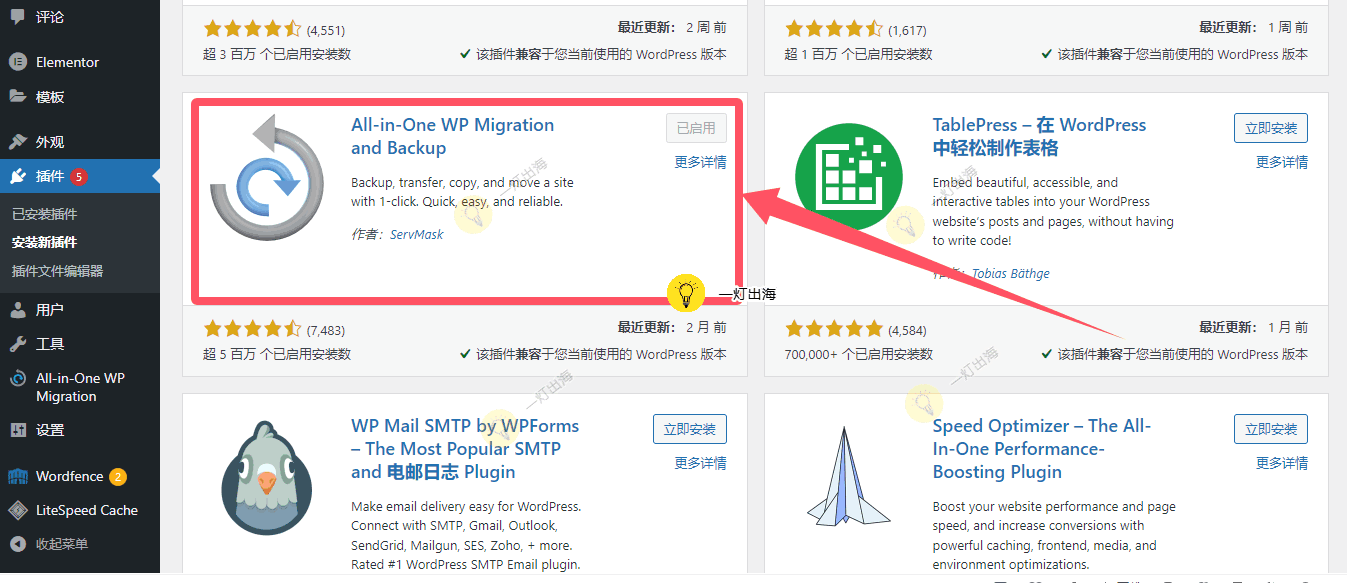Screen dimensions: 1347x583
Task: Click the All-in-One WP Migration plugin logo
Action: click(x=267, y=178)
